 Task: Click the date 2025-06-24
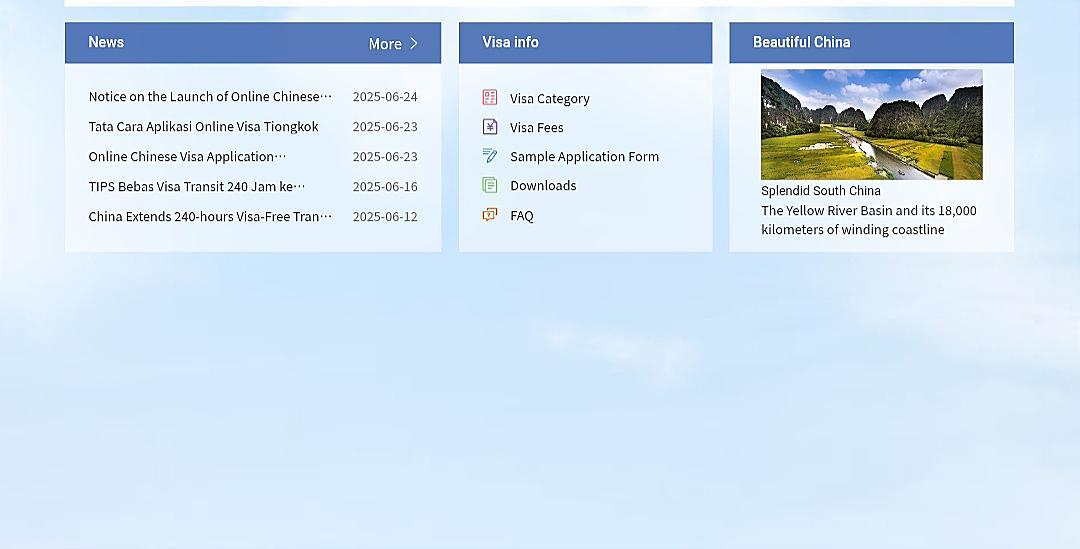click(x=385, y=96)
